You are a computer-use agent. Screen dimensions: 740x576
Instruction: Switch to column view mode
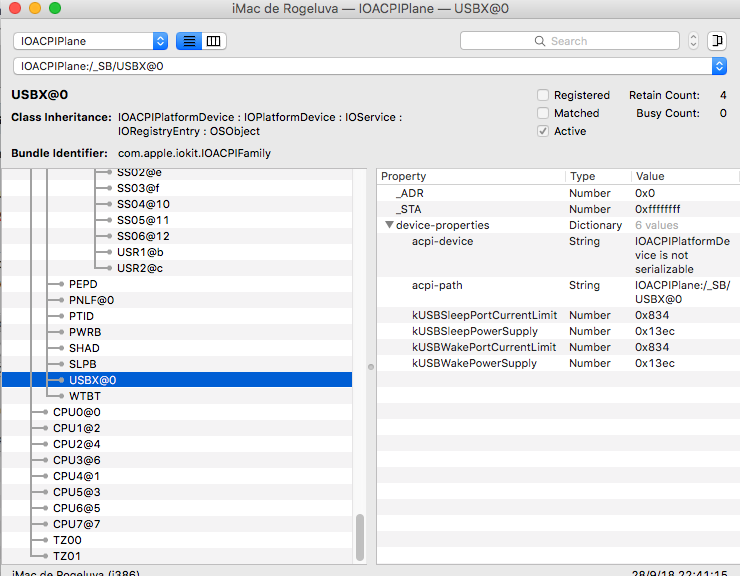click(x=214, y=41)
